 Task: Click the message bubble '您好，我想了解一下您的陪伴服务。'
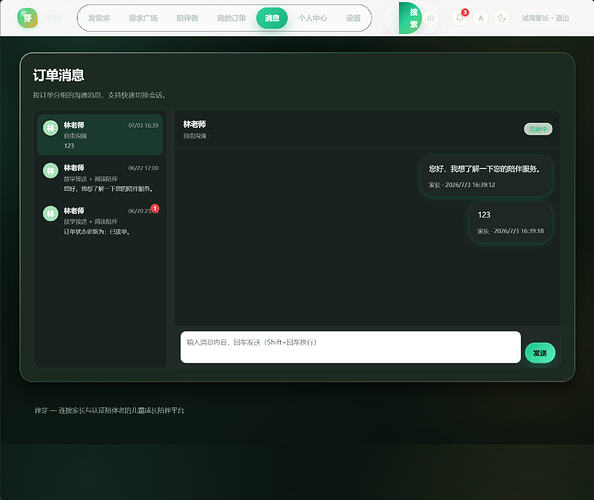486,176
